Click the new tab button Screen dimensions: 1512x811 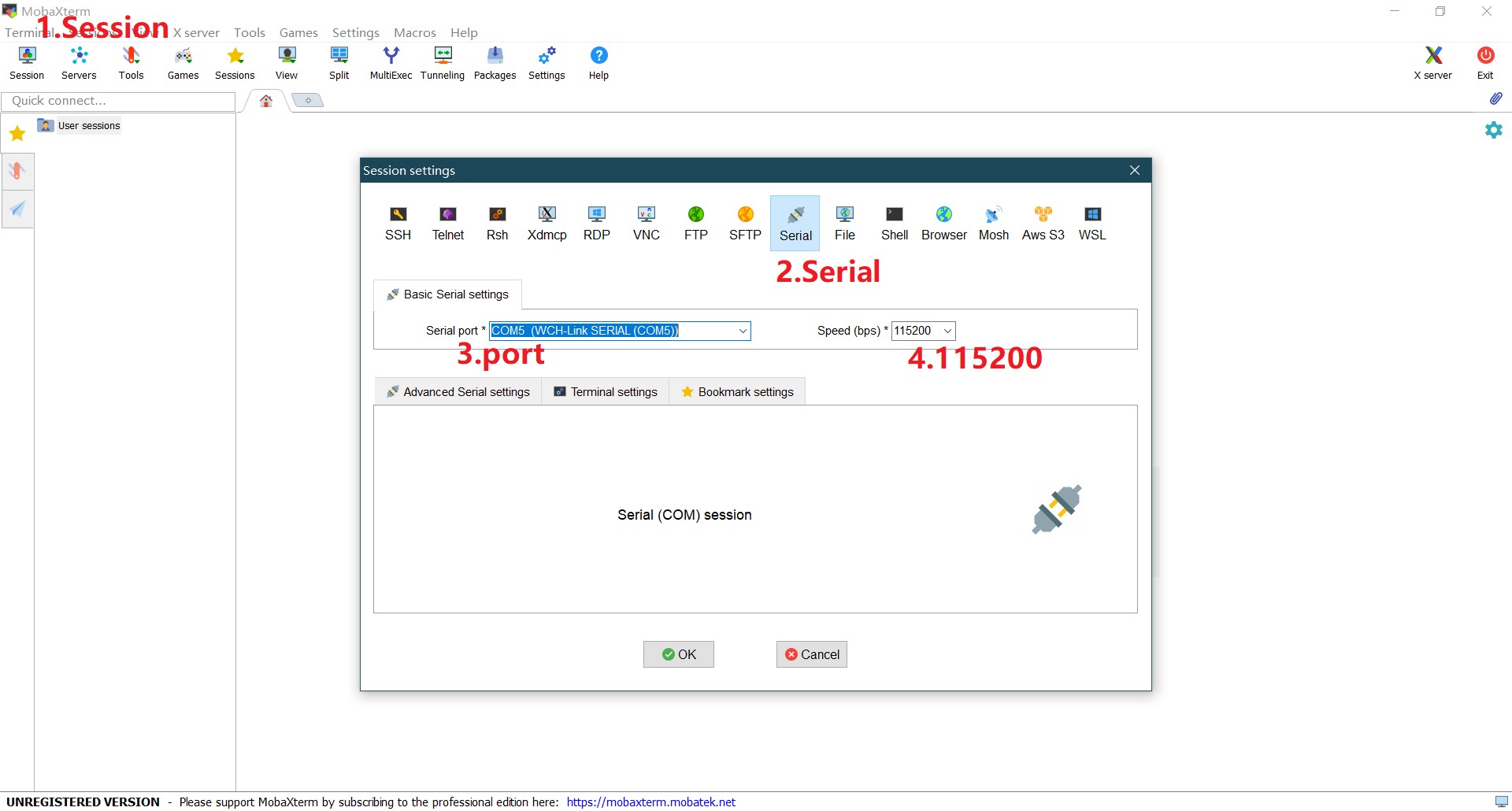point(308,100)
